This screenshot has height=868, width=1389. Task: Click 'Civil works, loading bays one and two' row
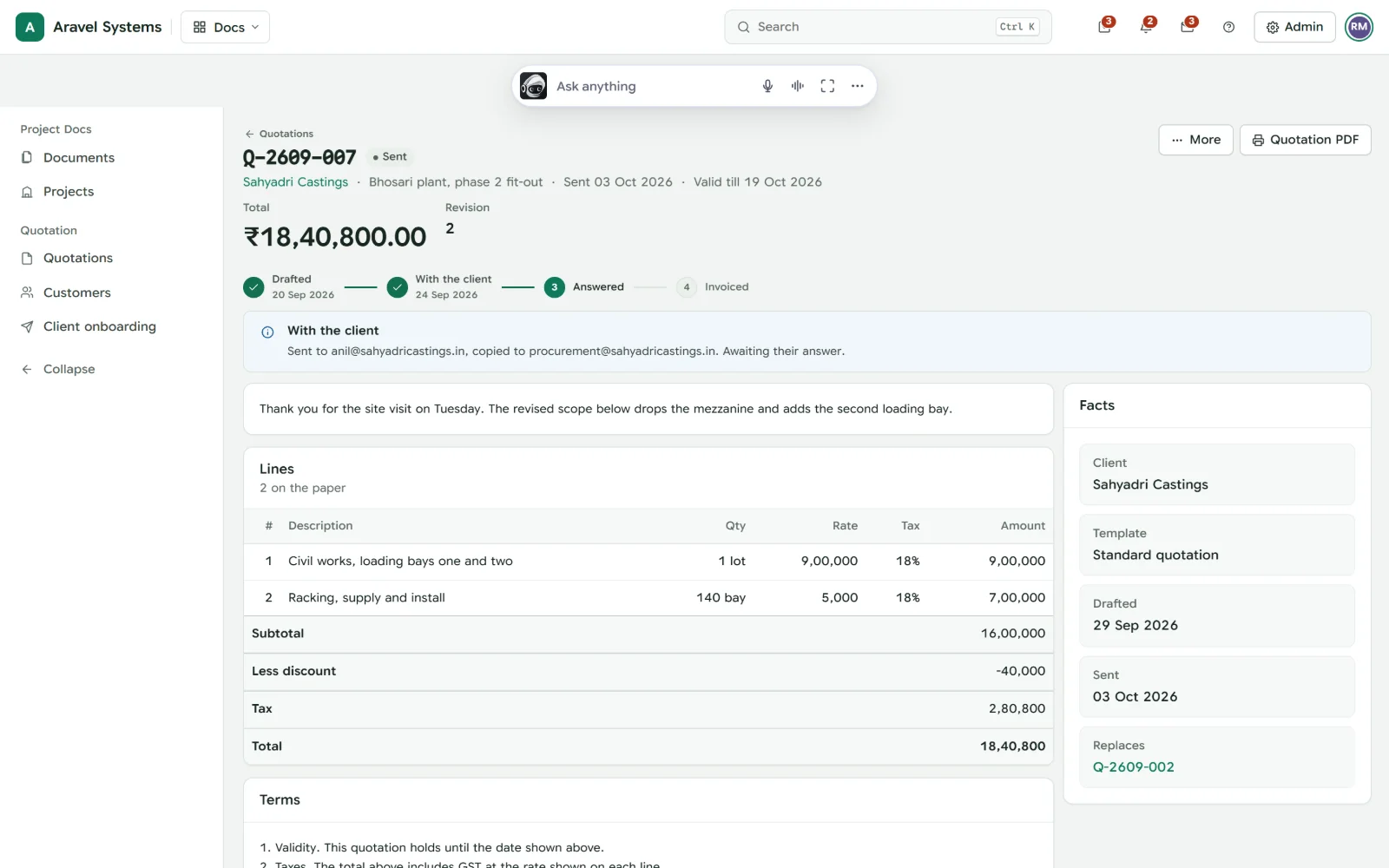coord(648,562)
